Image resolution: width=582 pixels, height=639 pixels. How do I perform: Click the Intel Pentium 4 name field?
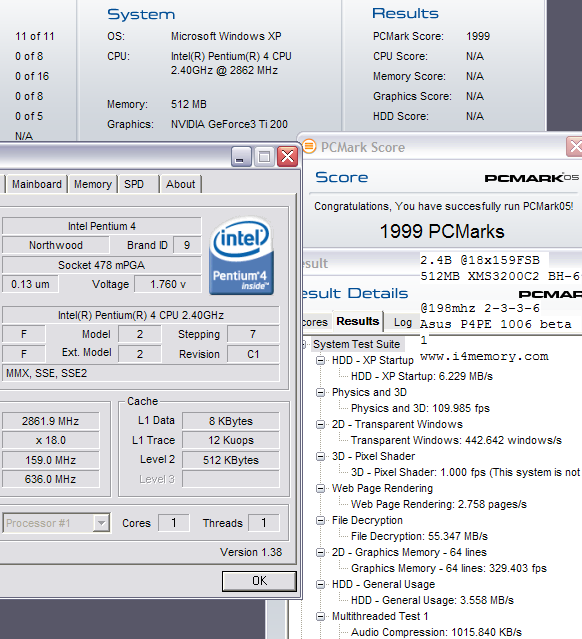click(101, 226)
